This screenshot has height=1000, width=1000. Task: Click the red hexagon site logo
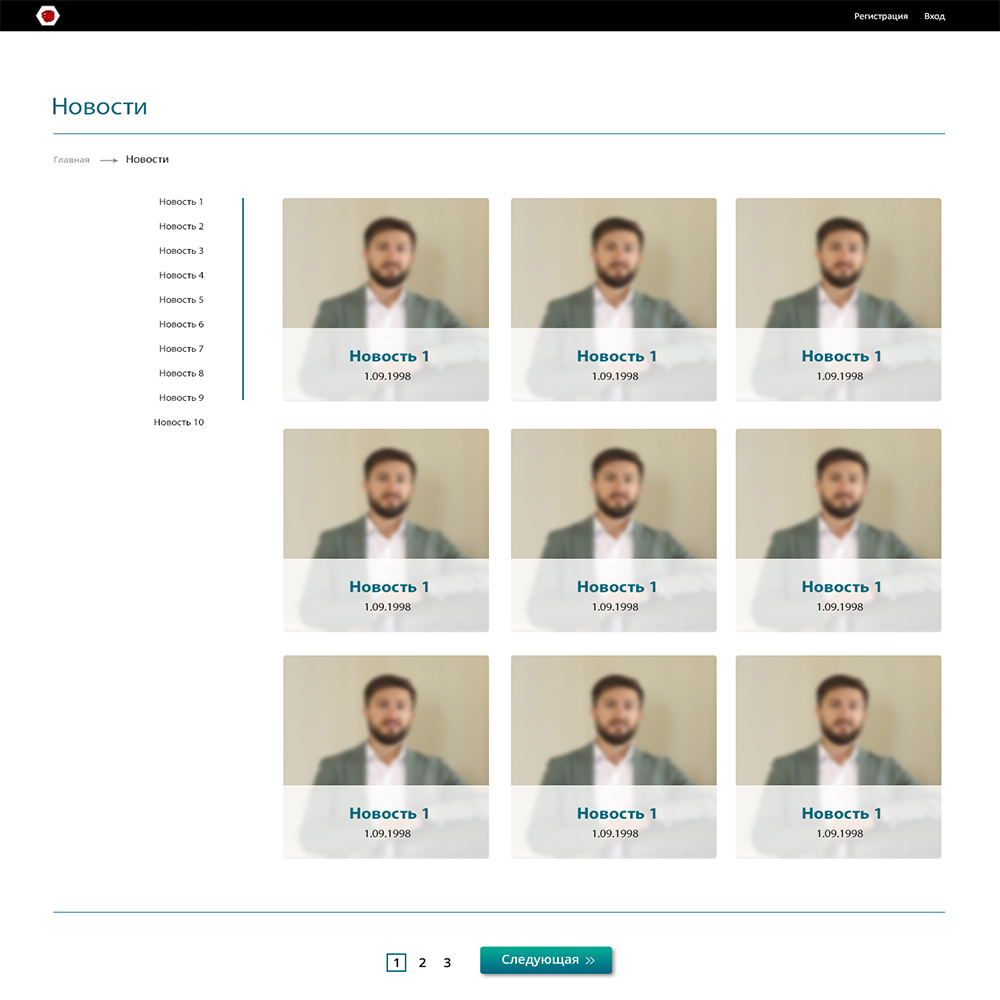[47, 16]
